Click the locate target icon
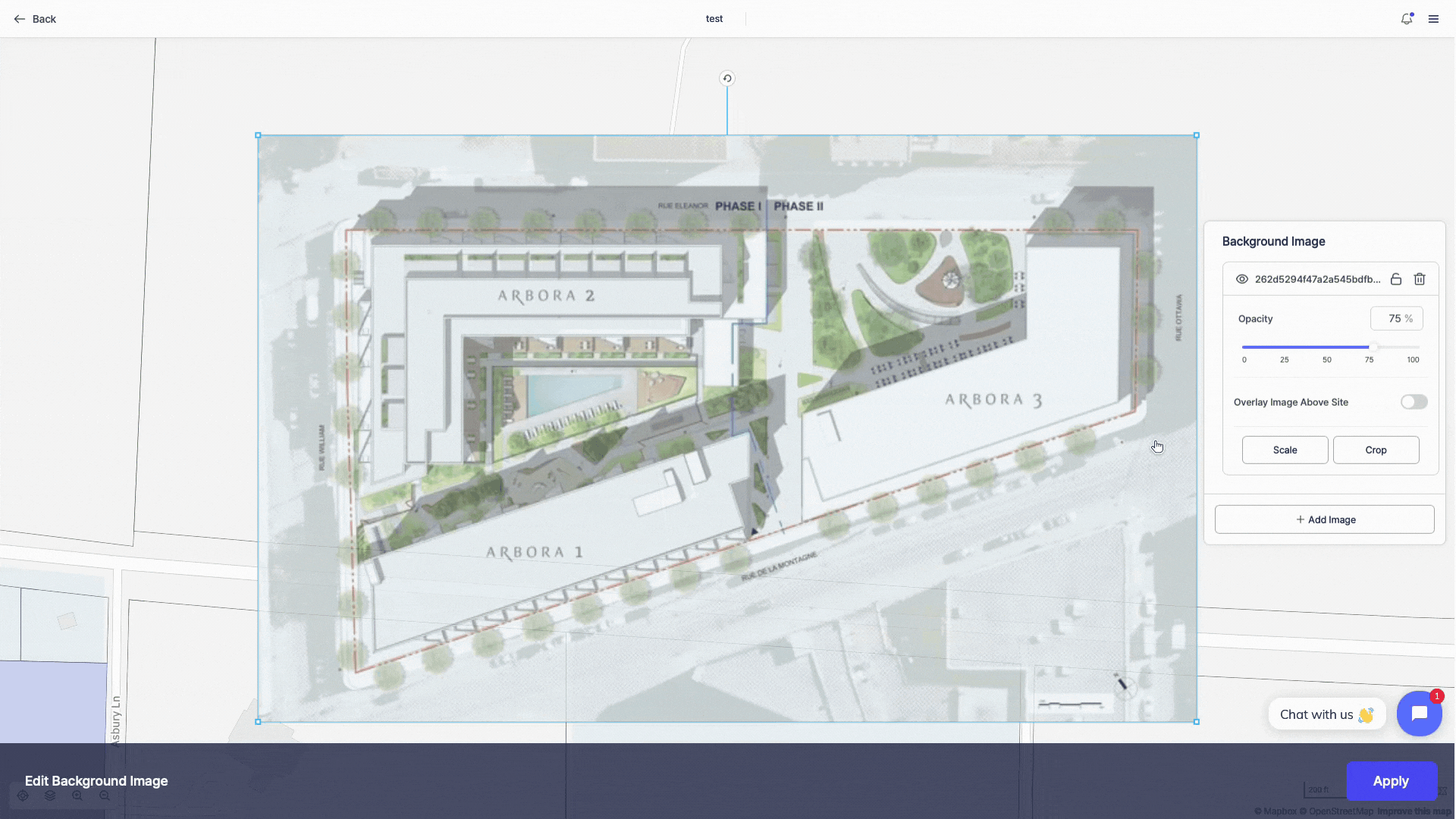Screen dimensions: 1456x819 pyautogui.click(x=23, y=795)
